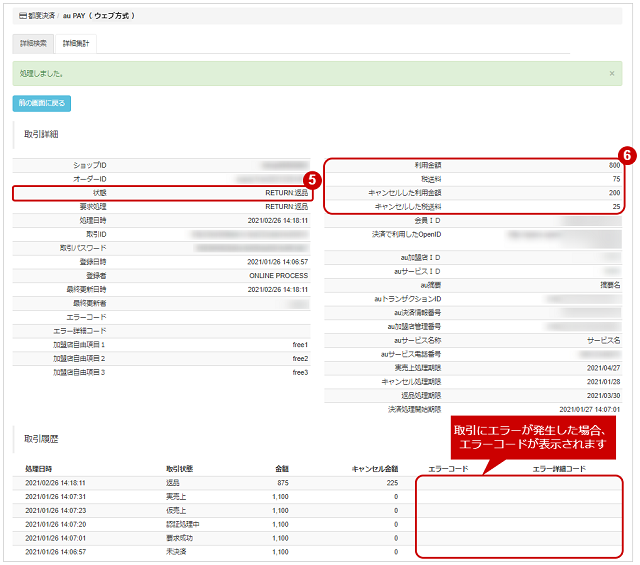Click history timestamp 2021/01/26 14:07:31
The width and height of the screenshot is (640, 565).
[56, 496]
